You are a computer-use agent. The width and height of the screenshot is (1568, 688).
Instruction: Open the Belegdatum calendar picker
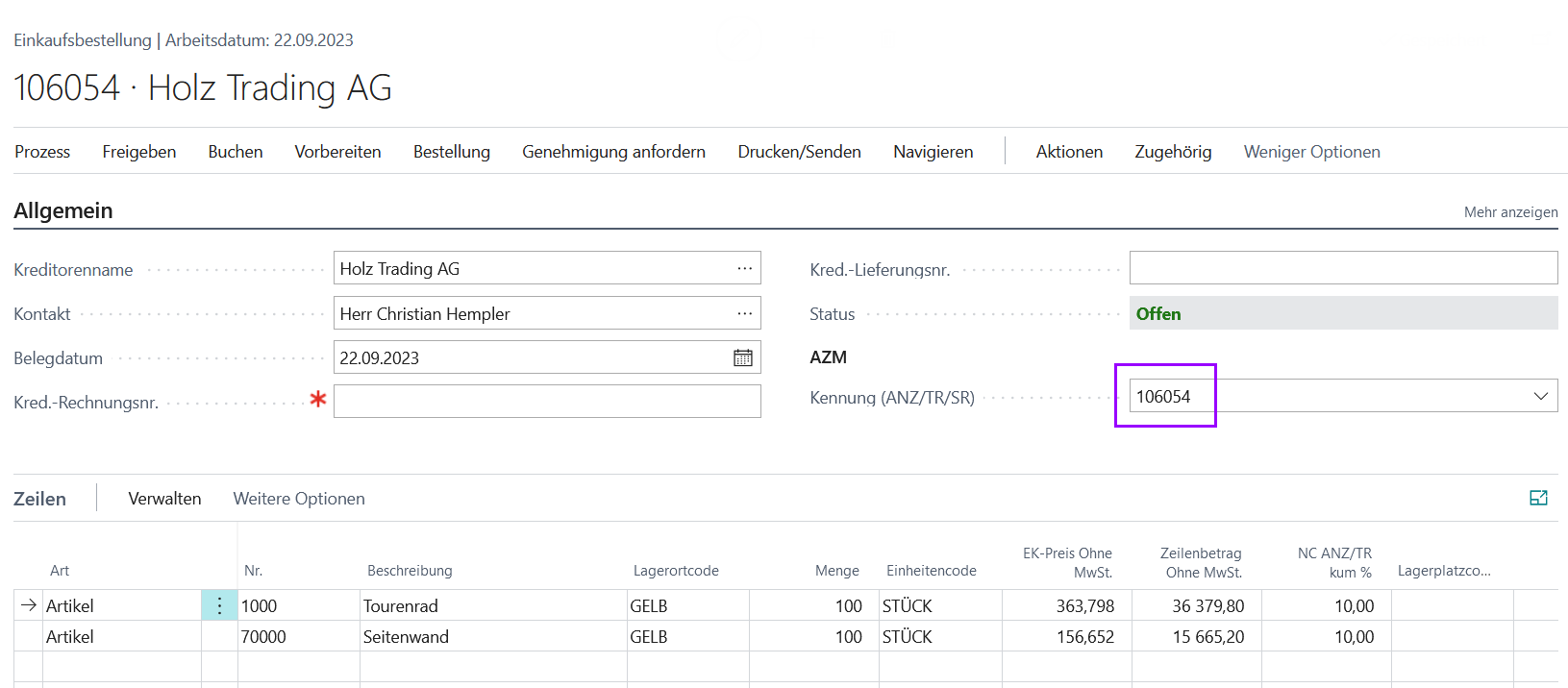click(x=743, y=357)
